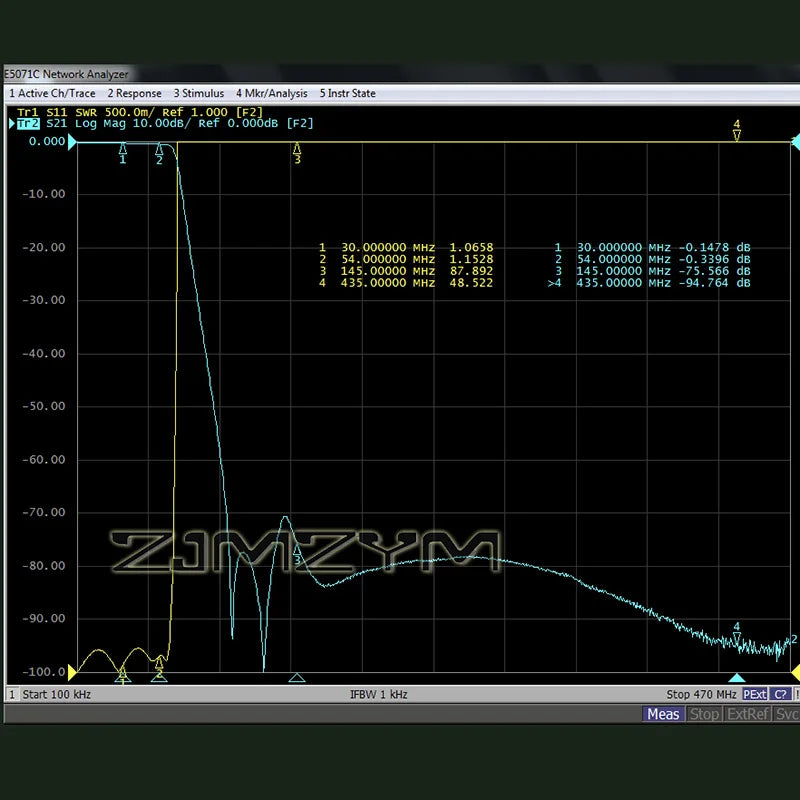Click the C? correction indicator
Viewport: 800px width, 800px height.
[781, 694]
